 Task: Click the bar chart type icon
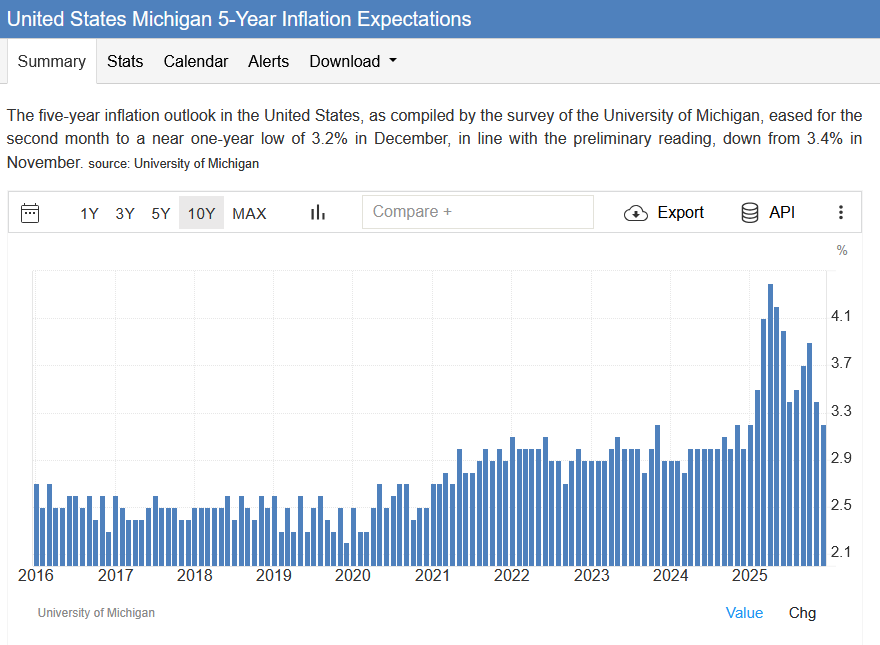[317, 212]
